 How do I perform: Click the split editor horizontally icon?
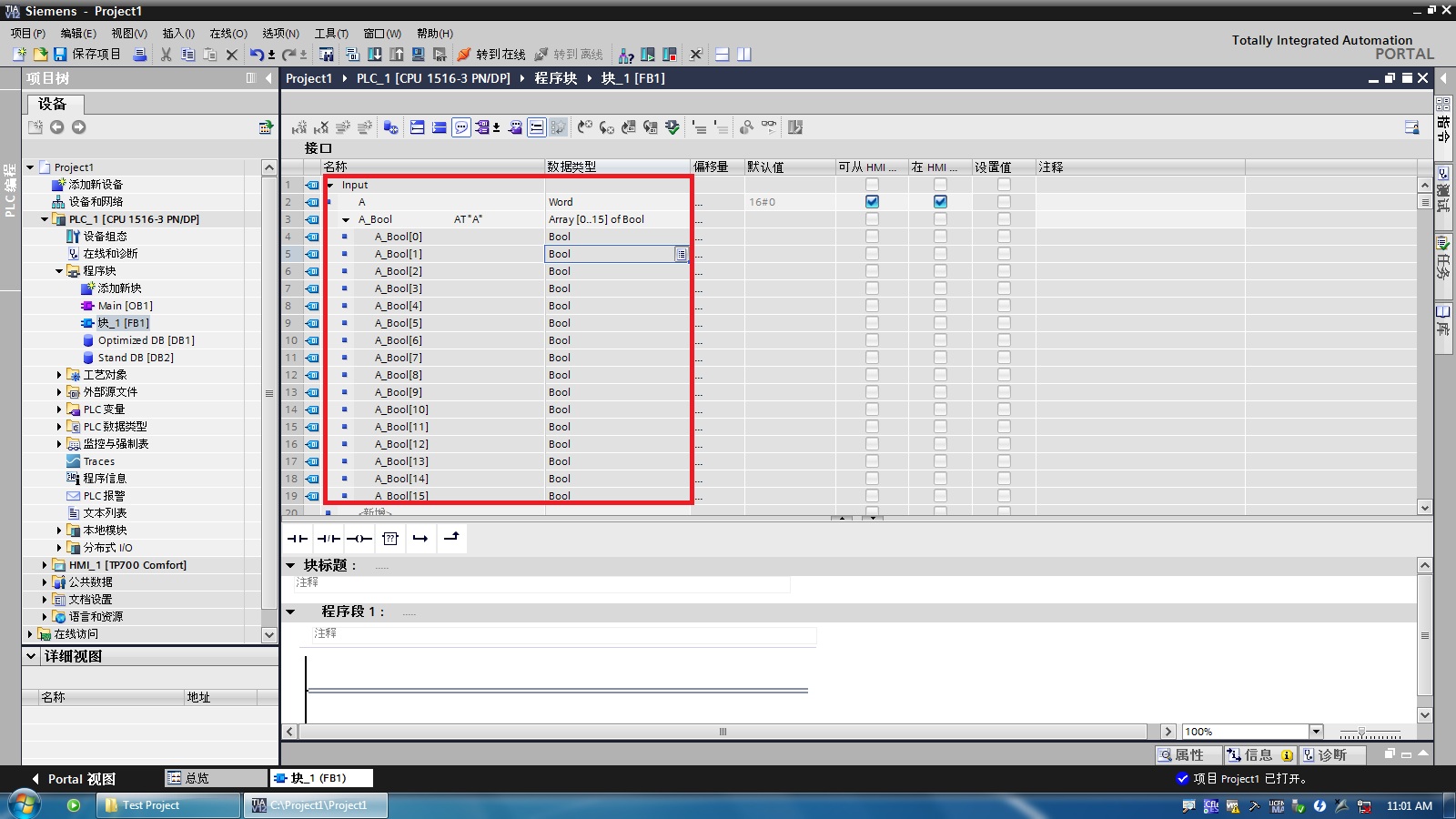722,55
